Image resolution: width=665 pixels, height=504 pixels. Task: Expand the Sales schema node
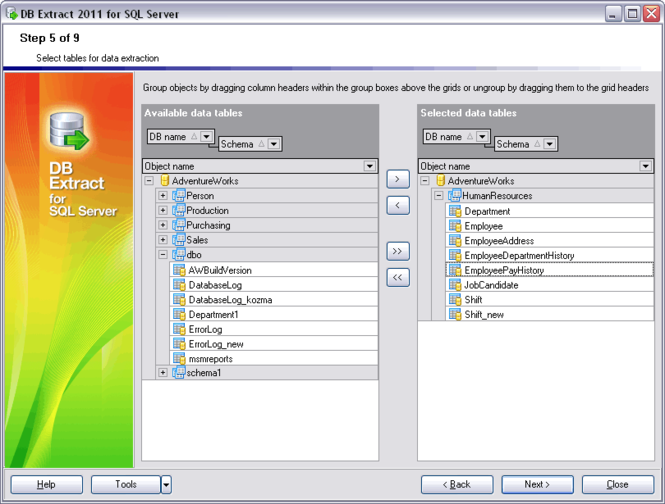click(163, 240)
